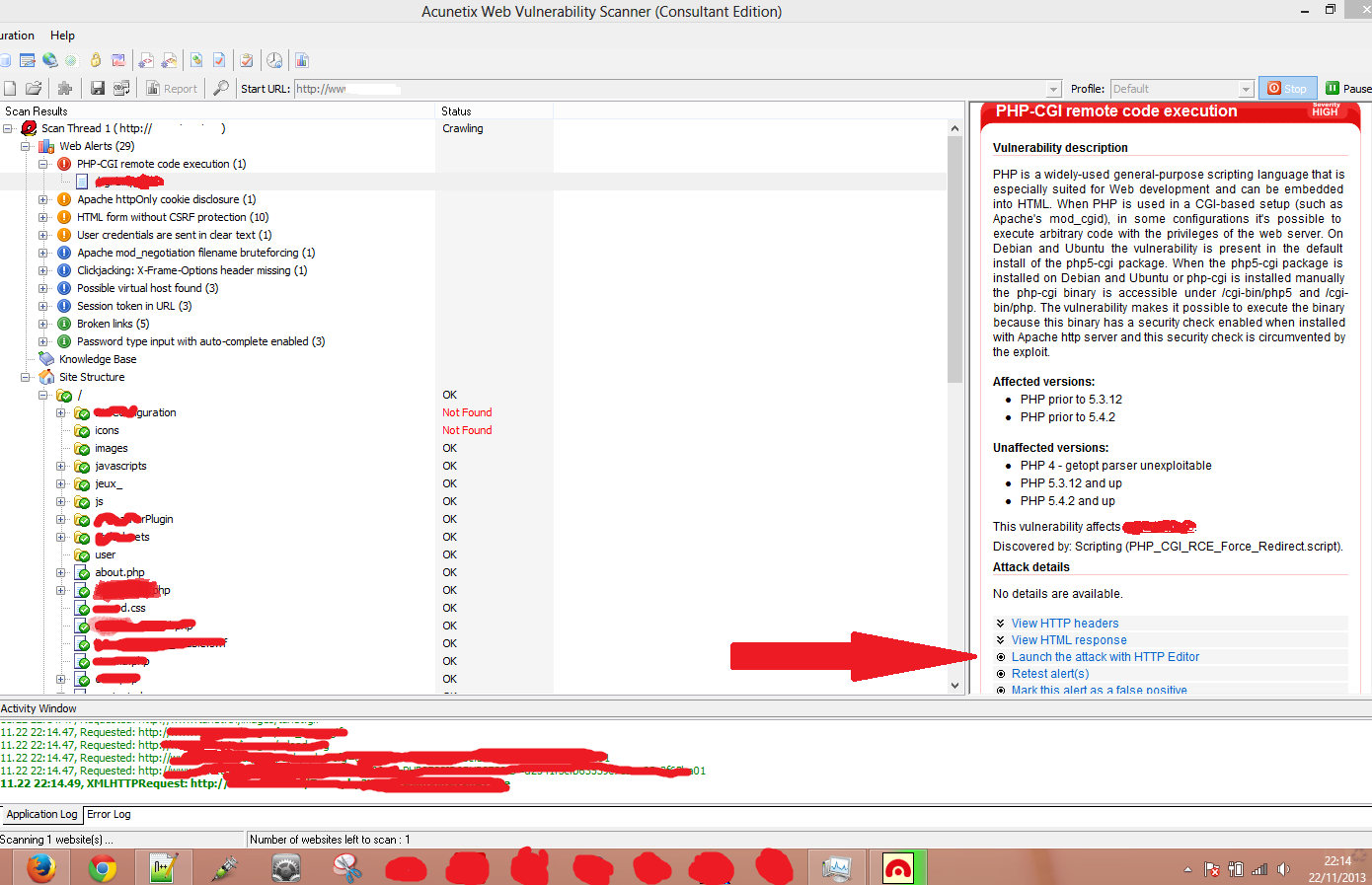Select the images folder in site structure

tap(112, 448)
